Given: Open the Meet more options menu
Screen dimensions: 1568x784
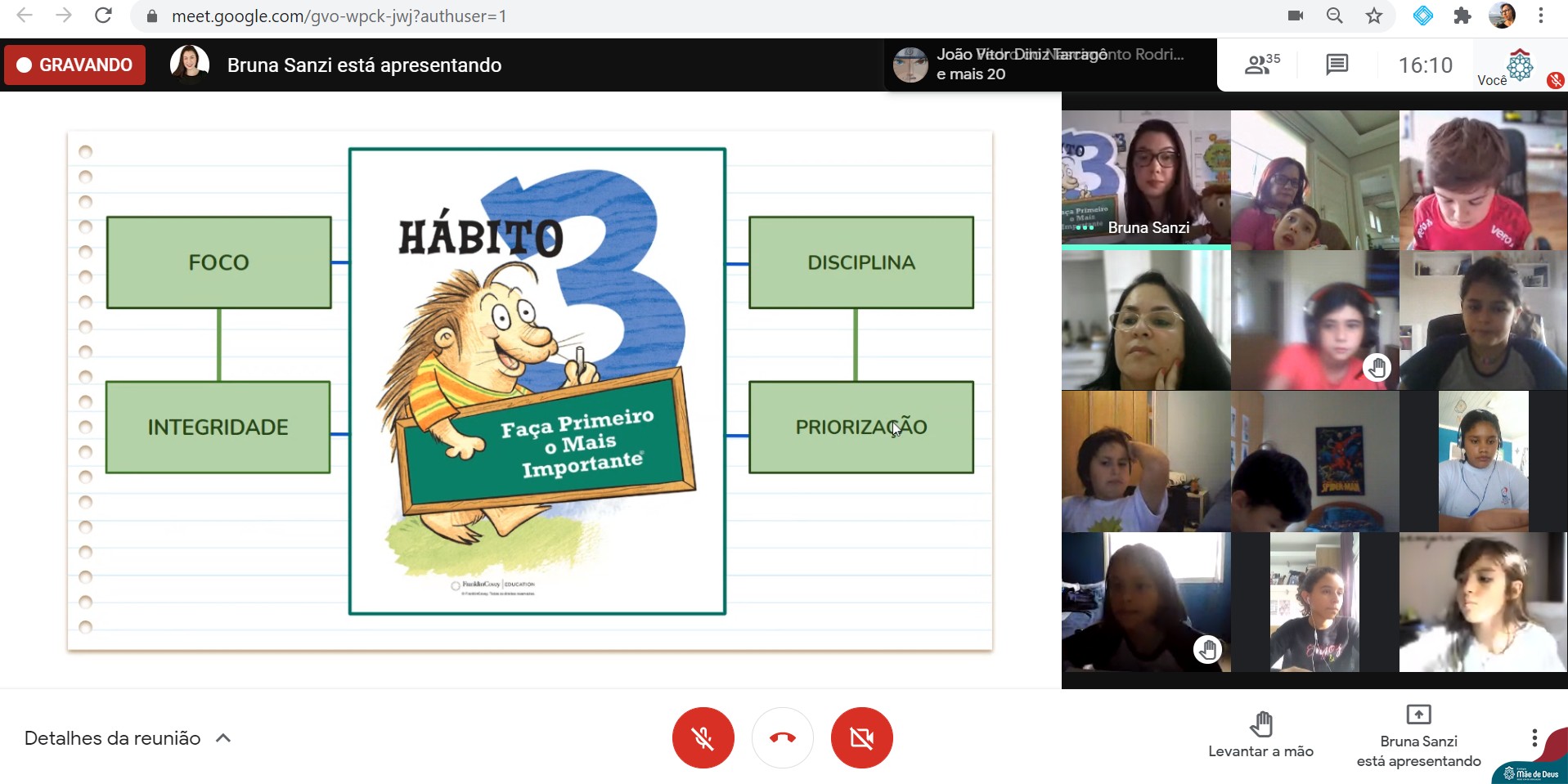Looking at the screenshot, I should (x=1534, y=738).
